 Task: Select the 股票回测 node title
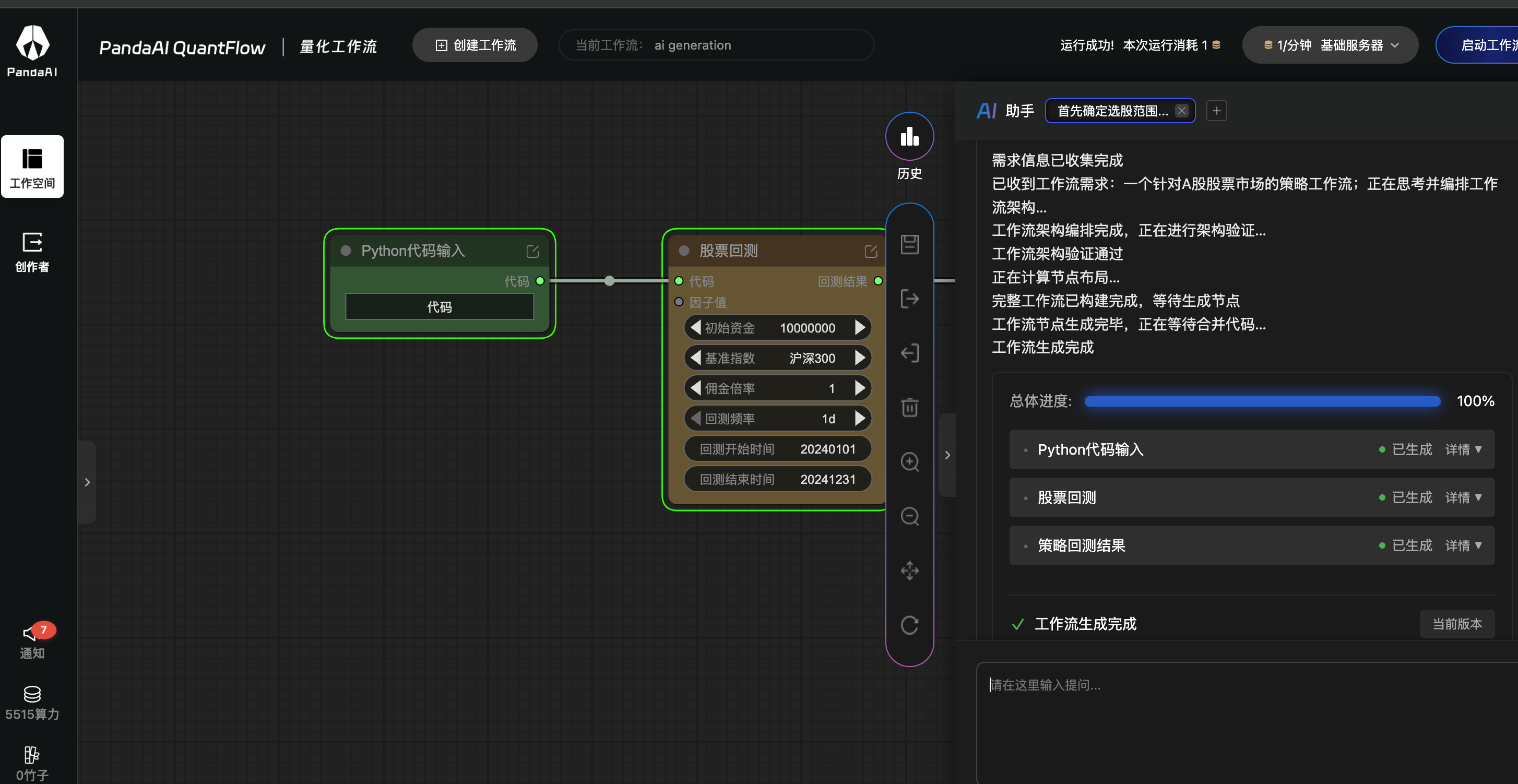point(728,251)
